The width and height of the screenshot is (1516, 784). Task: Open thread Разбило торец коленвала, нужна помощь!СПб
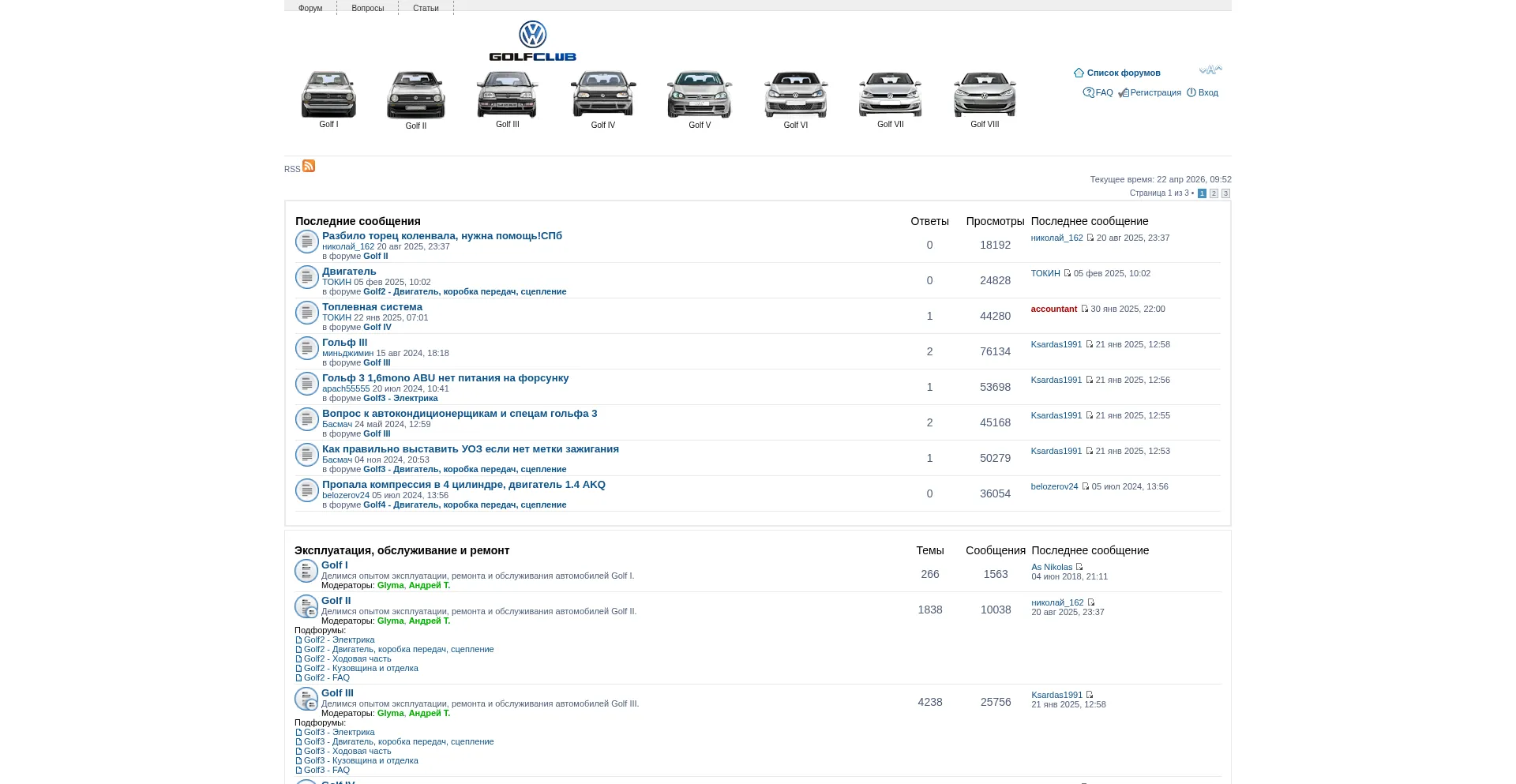[442, 235]
